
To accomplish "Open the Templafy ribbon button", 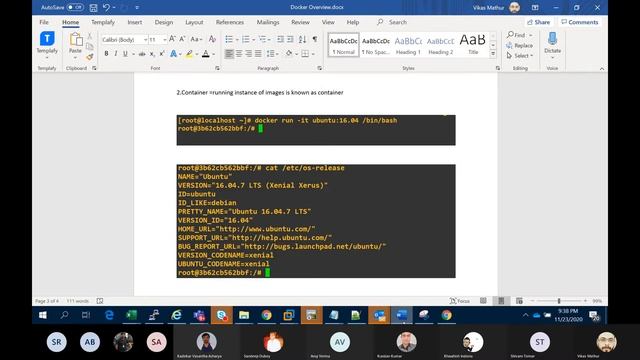I will pyautogui.click(x=47, y=45).
